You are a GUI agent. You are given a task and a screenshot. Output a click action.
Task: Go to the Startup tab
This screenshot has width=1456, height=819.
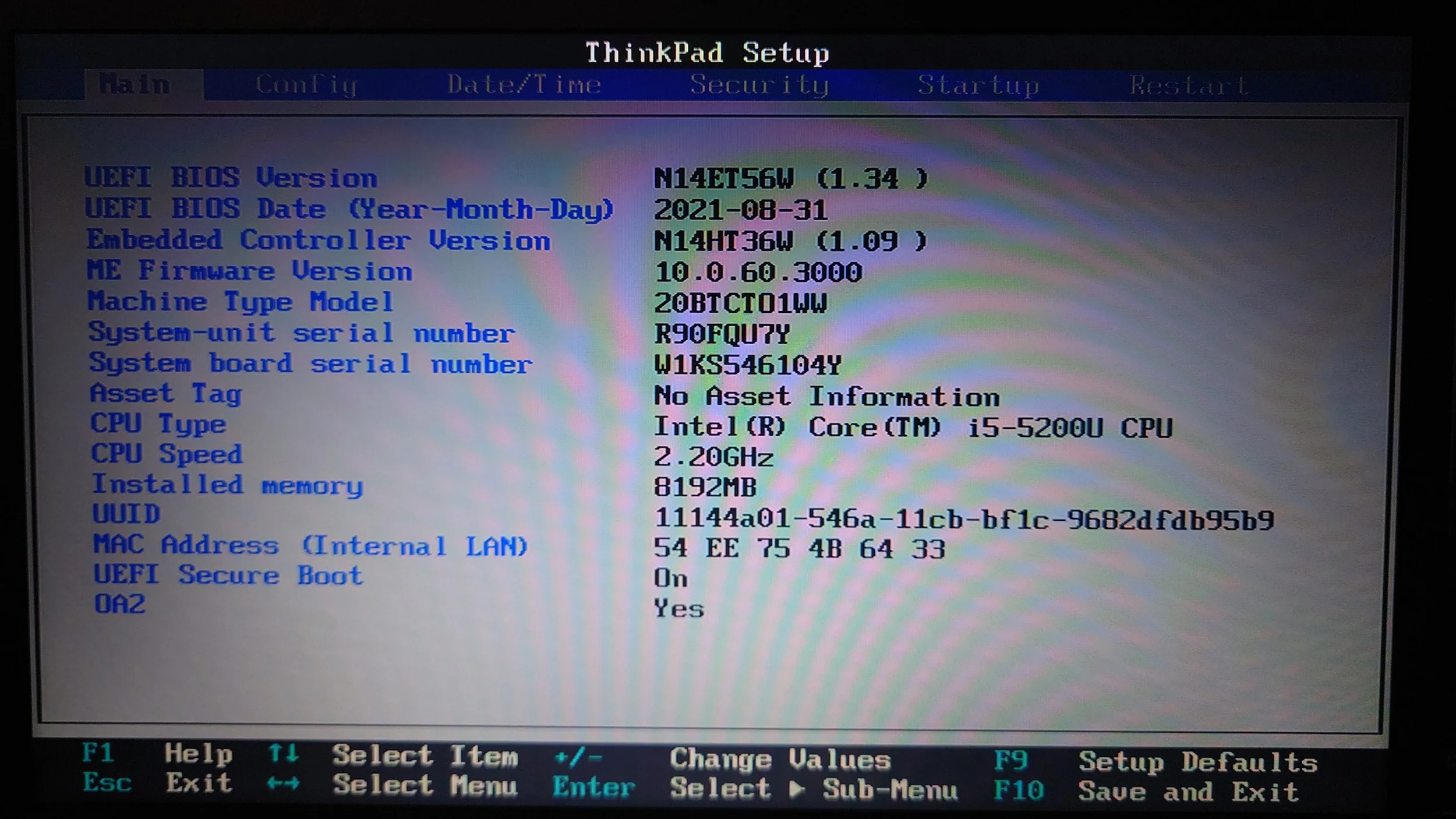point(978,86)
